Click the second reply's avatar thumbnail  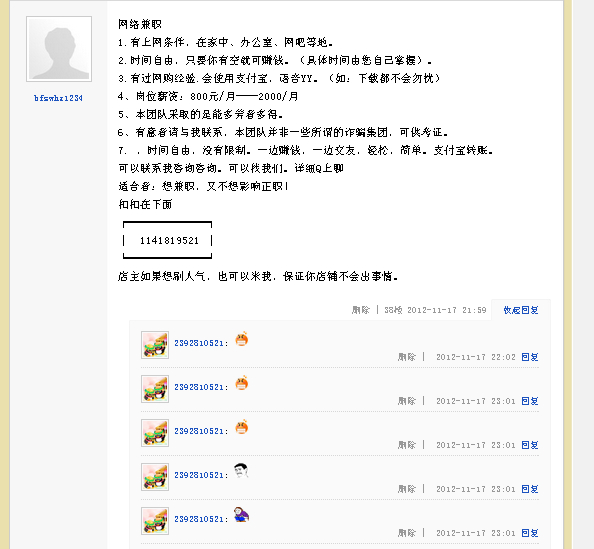(155, 389)
